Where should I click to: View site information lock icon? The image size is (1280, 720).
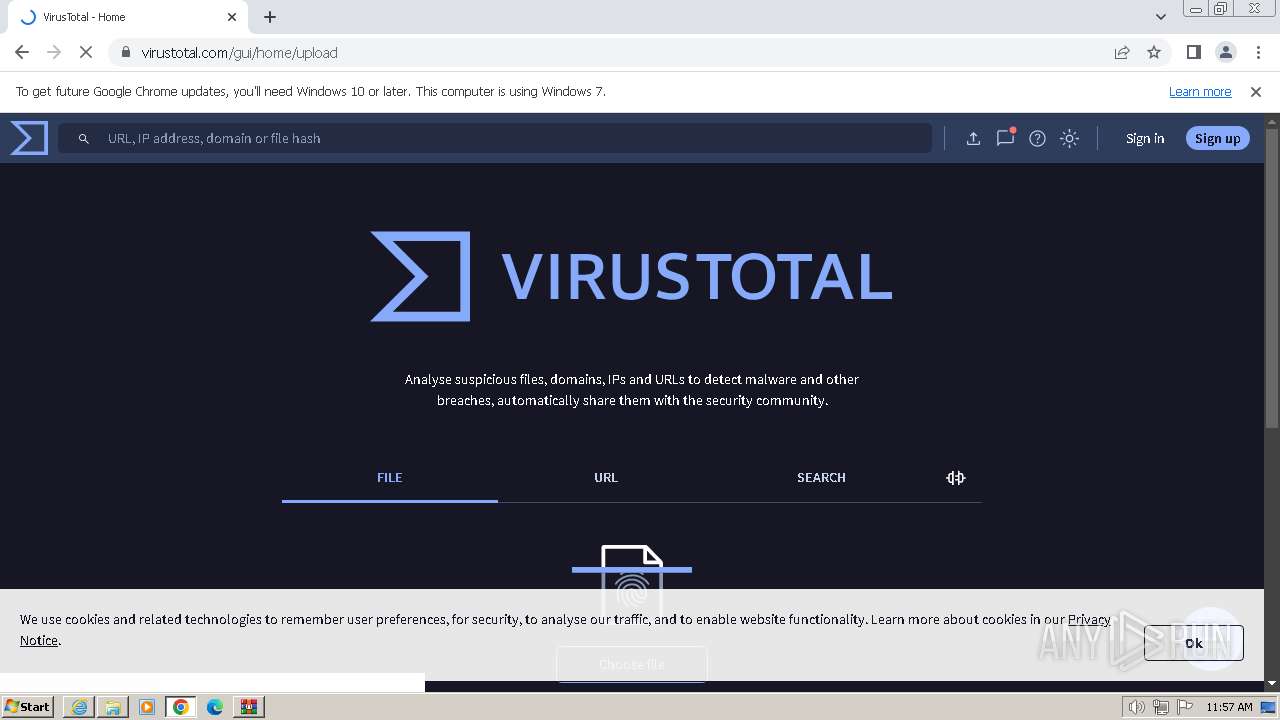(125, 53)
